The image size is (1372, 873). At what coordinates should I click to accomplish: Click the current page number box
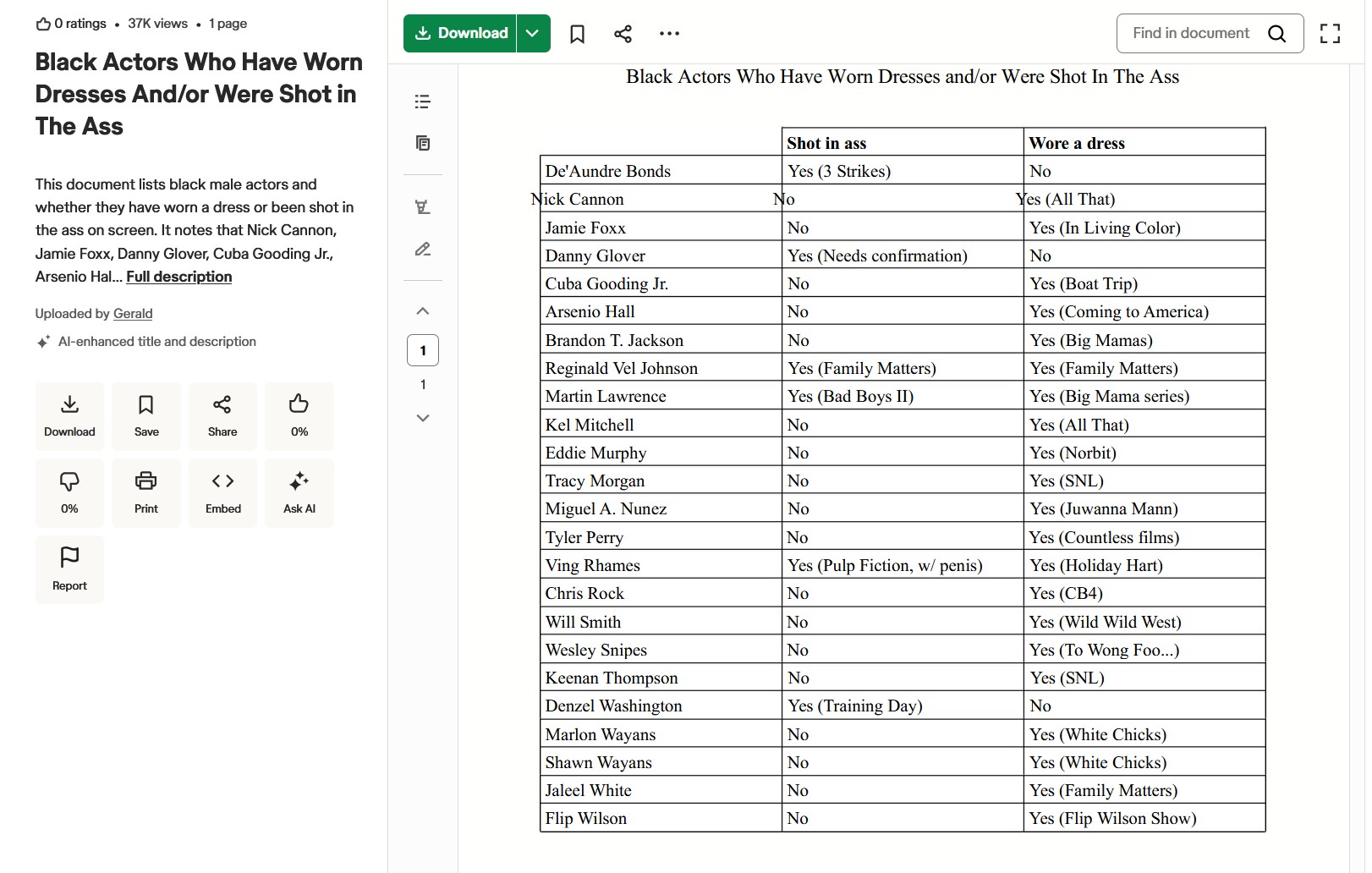(423, 350)
